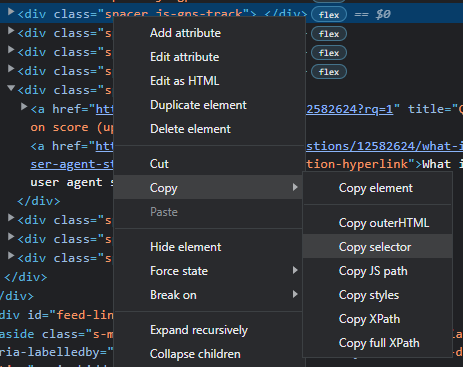Choose Add attribute from context menu
This screenshot has width=463, height=367.
(208, 33)
